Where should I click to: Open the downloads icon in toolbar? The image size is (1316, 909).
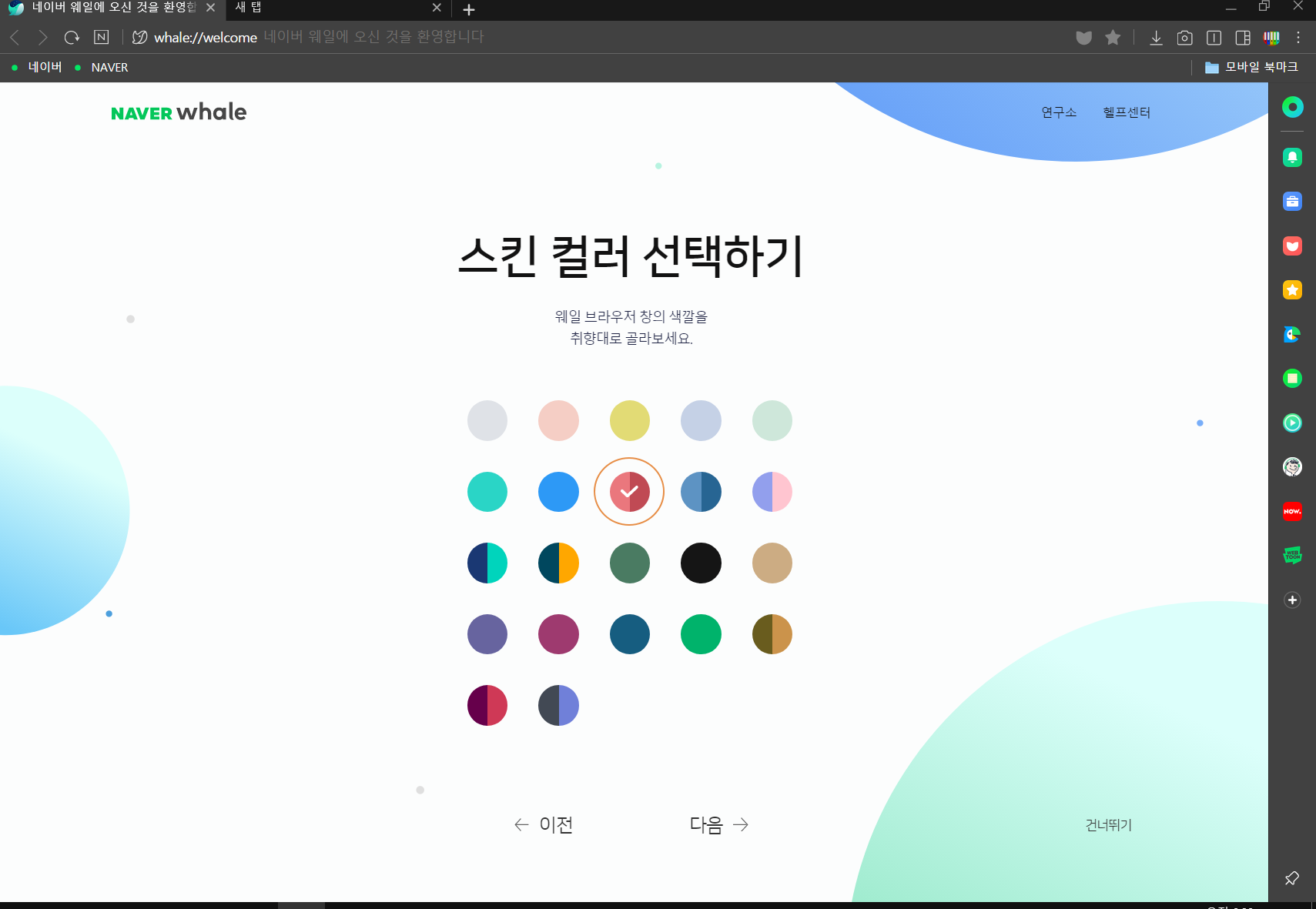(x=1156, y=37)
